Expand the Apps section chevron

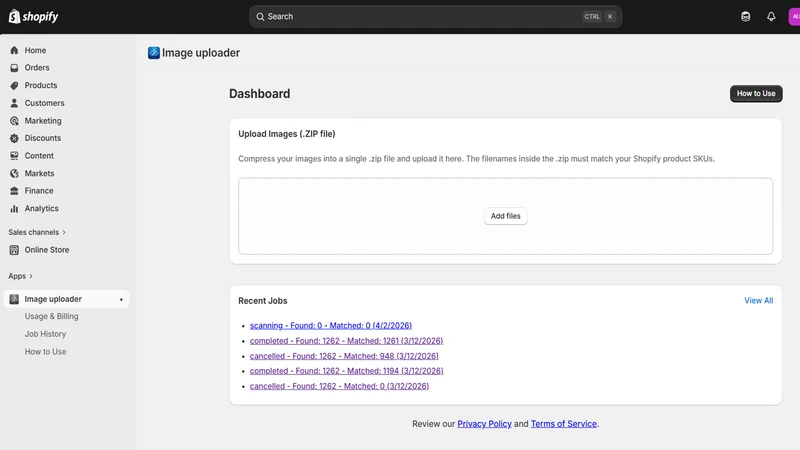(x=31, y=276)
